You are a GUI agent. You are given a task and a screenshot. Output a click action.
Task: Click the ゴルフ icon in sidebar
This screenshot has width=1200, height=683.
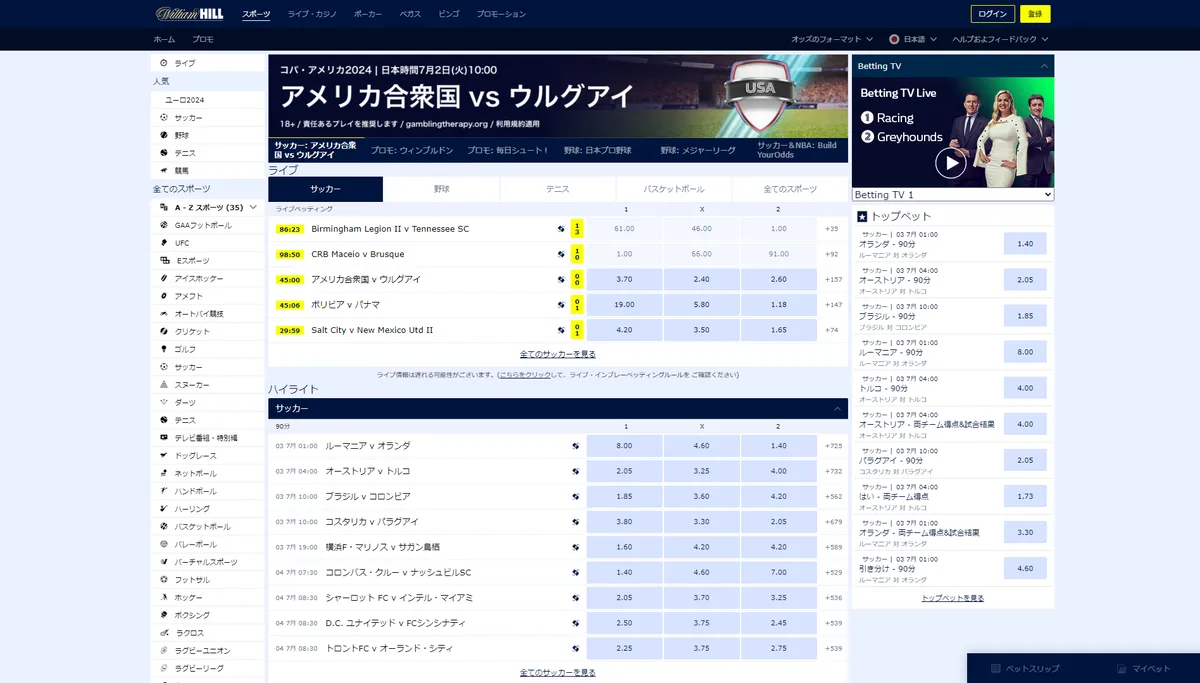pyautogui.click(x=164, y=349)
